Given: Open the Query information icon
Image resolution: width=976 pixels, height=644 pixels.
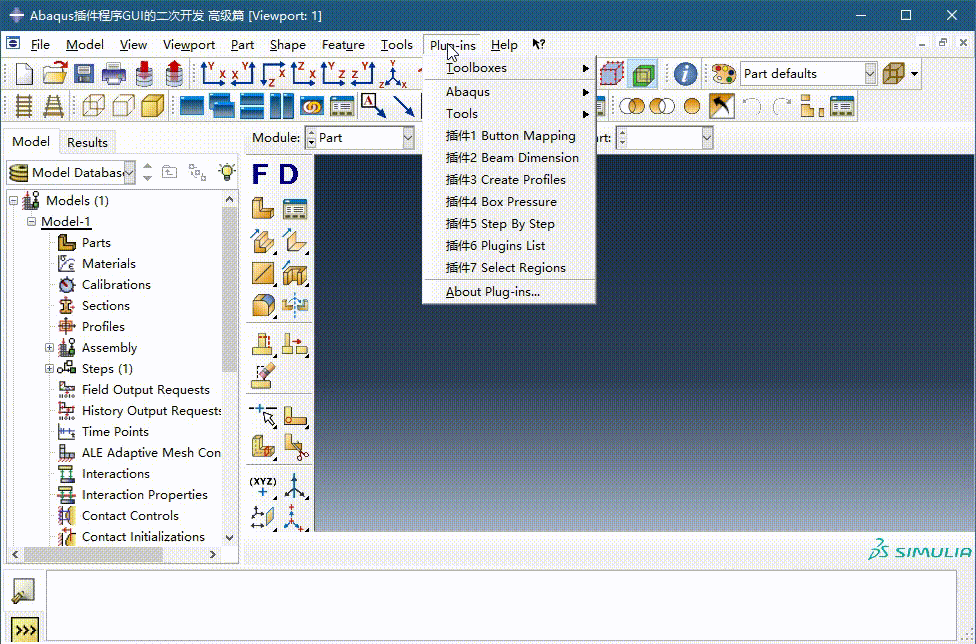Looking at the screenshot, I should coord(685,74).
